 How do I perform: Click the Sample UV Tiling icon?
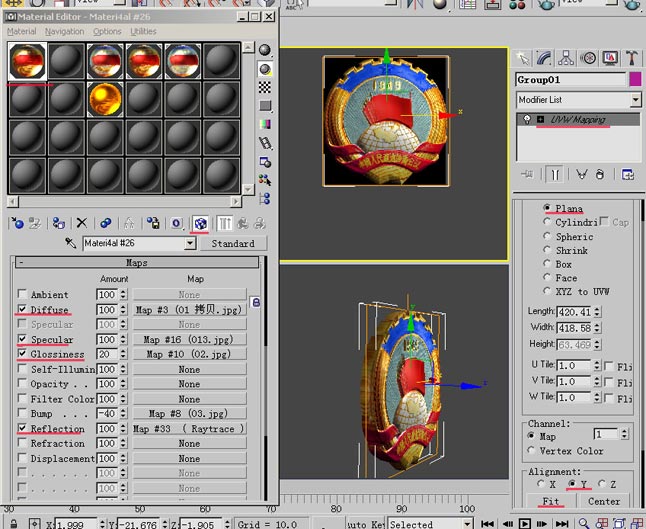point(265,106)
